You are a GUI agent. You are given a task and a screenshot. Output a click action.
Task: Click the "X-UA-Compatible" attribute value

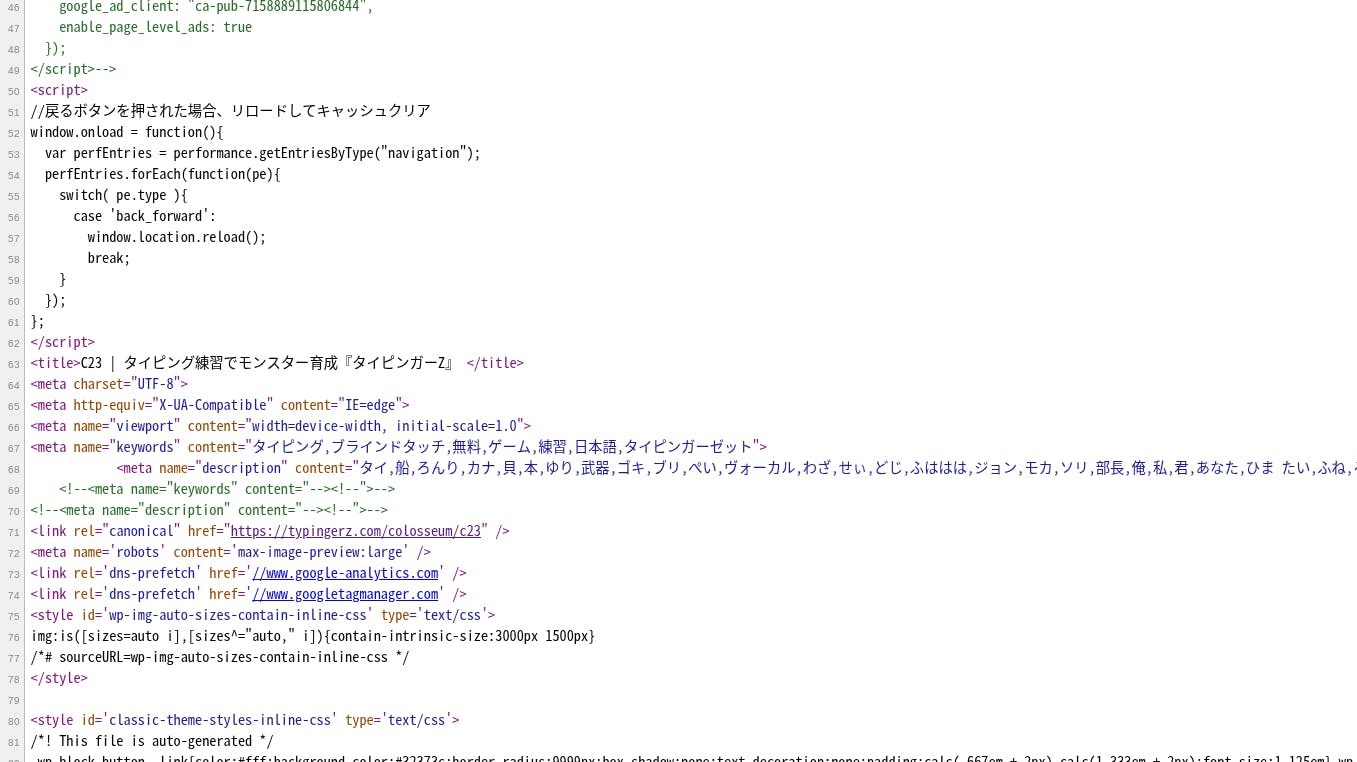point(212,405)
